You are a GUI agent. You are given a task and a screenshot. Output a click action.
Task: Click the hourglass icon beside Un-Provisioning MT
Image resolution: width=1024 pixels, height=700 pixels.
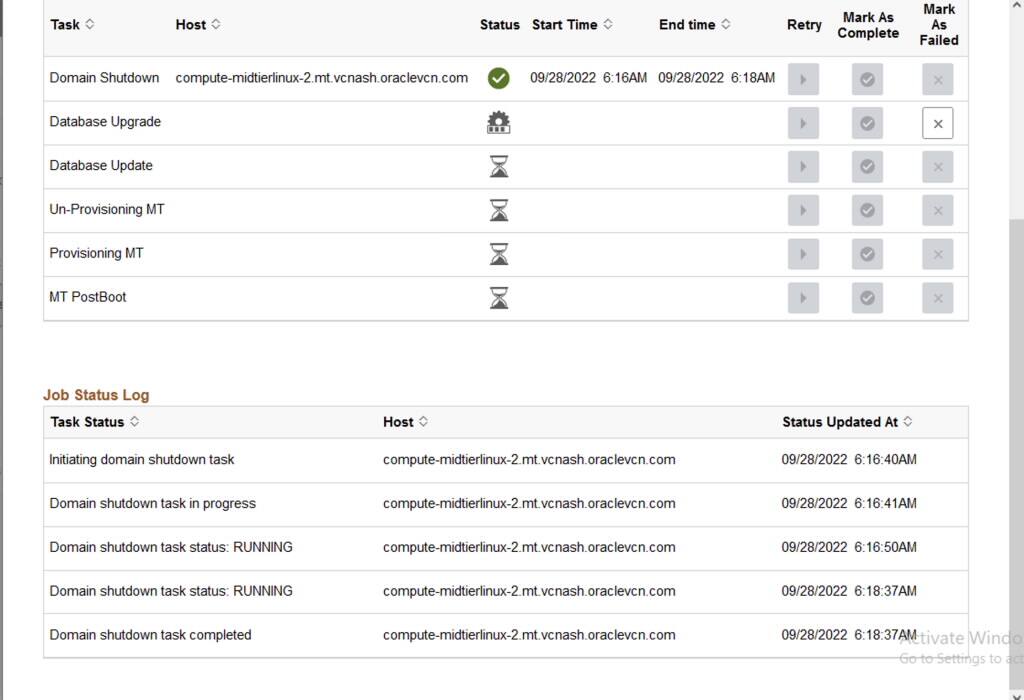(x=498, y=210)
